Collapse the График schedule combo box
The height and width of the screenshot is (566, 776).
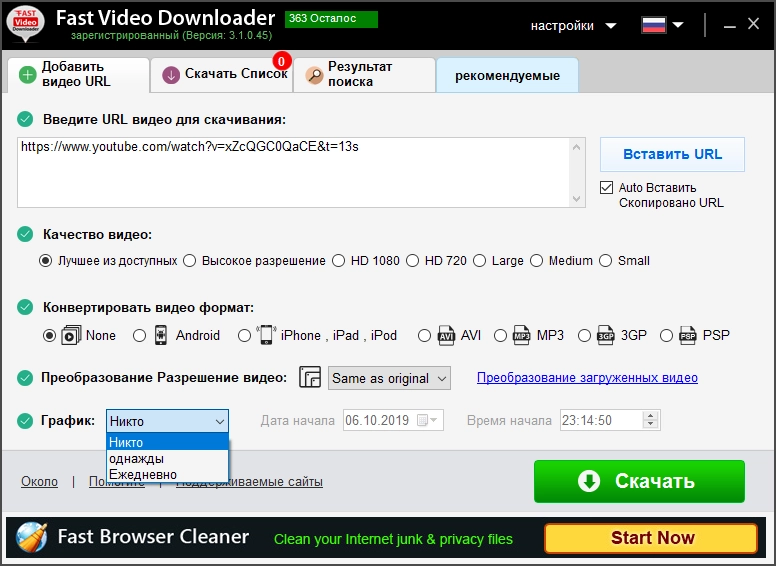pyautogui.click(x=167, y=421)
